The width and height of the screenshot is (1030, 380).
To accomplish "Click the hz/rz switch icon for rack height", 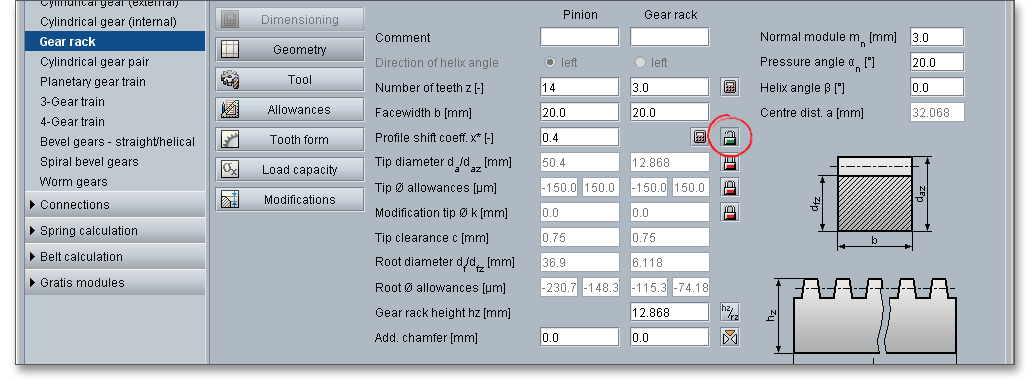I will point(729,312).
